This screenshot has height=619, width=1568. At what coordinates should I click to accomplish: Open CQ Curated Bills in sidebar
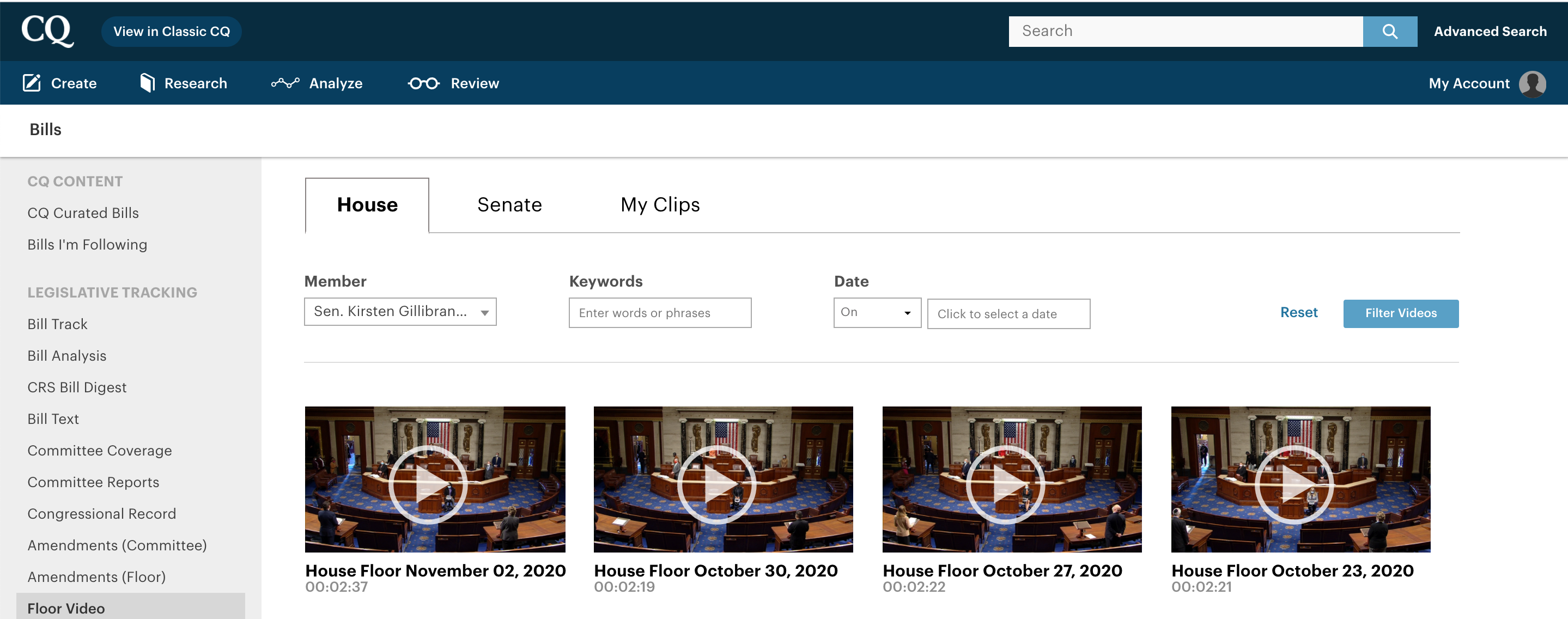(x=83, y=213)
